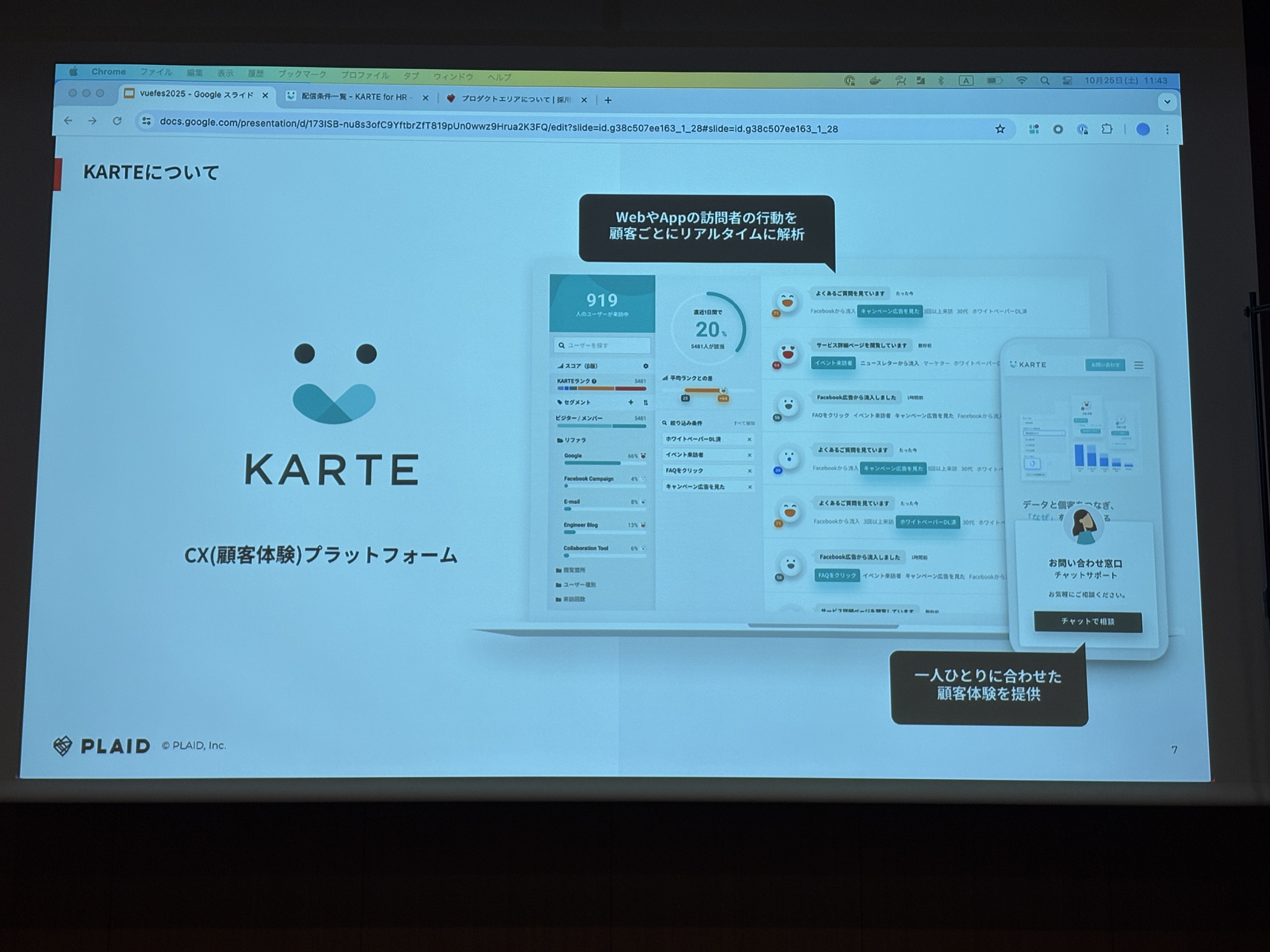Click the page reload icon
Viewport: 1270px width, 952px height.
(117, 121)
